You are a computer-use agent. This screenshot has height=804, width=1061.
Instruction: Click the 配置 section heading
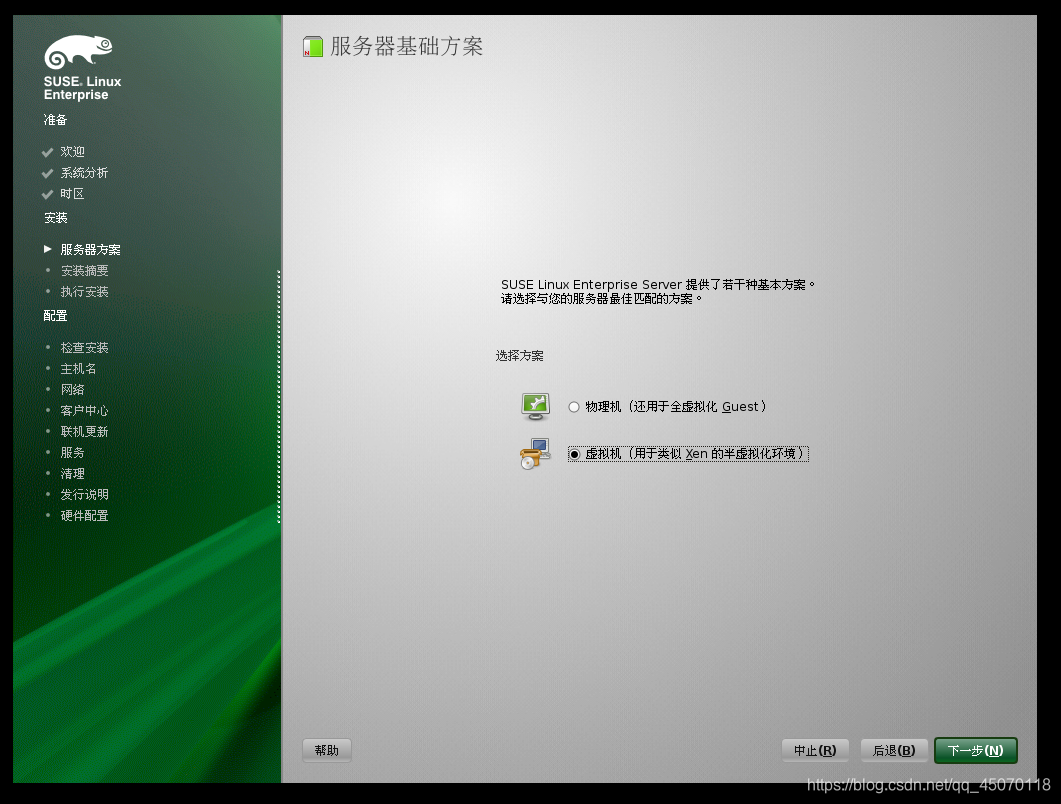[x=55, y=316]
